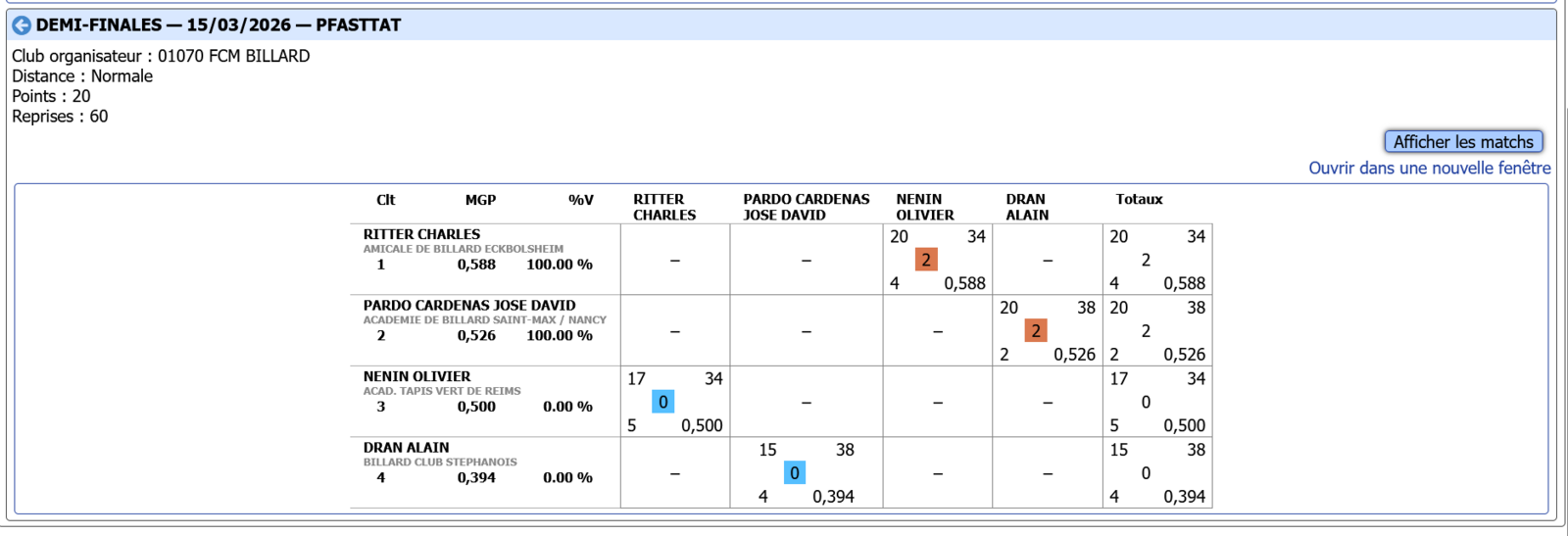Click the %V column header

tap(580, 200)
